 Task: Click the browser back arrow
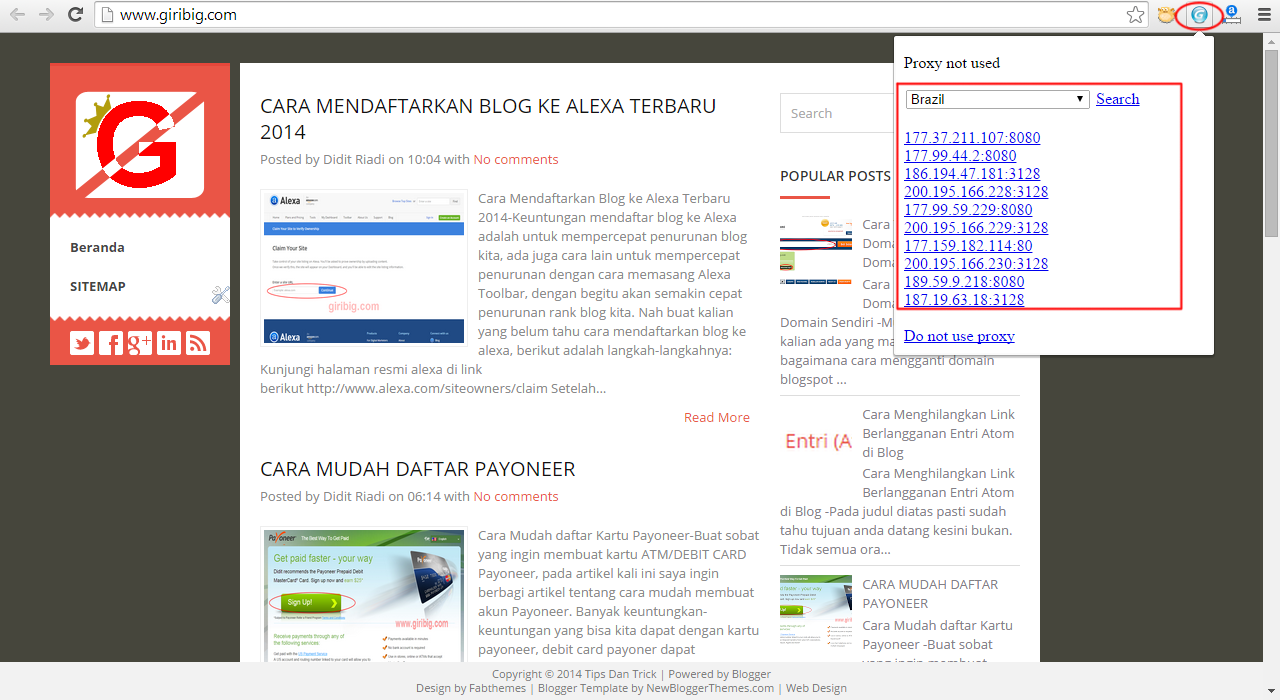[x=17, y=15]
